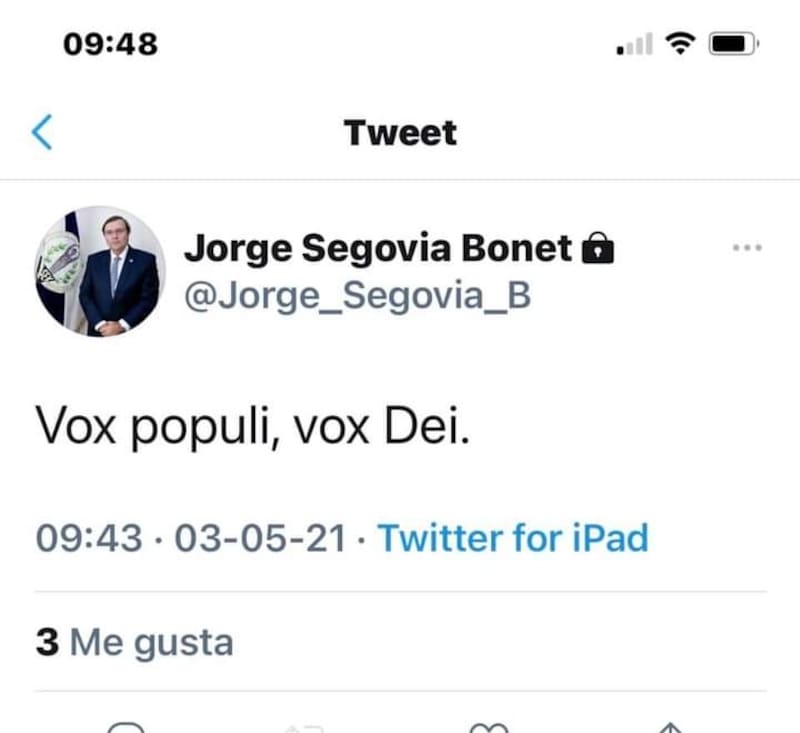Tap the Tweet header title
The height and width of the screenshot is (733, 800).
click(x=400, y=132)
